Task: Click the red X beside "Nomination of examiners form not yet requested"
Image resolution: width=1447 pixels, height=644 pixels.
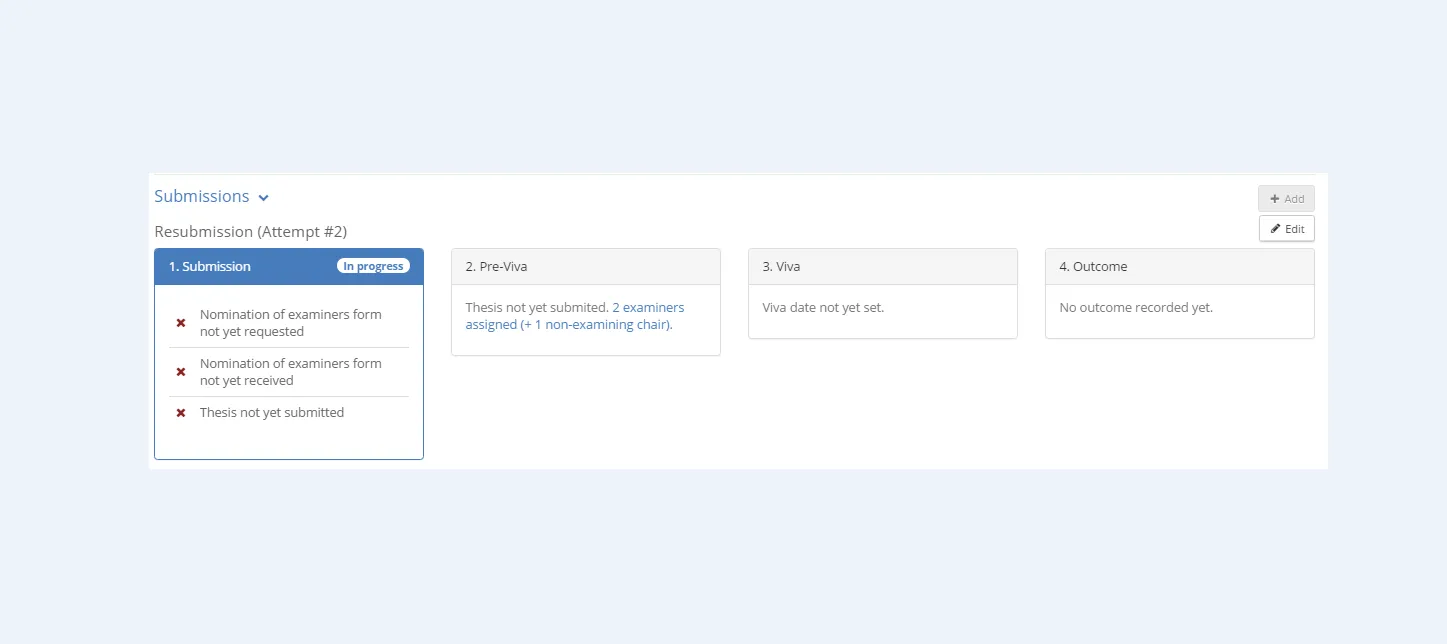Action: pyautogui.click(x=181, y=322)
